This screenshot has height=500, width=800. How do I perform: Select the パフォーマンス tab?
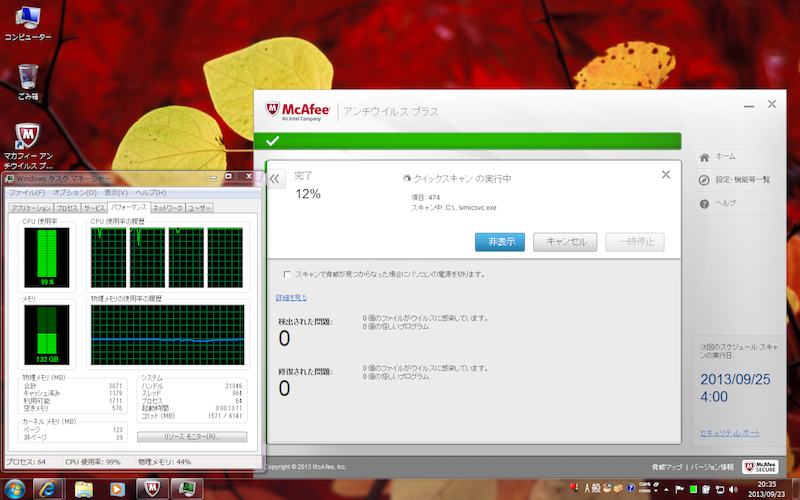129,207
